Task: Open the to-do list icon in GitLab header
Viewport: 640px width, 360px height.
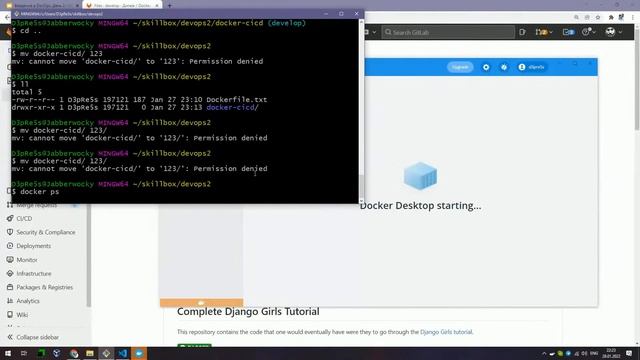Action: pyautogui.click(x=568, y=32)
